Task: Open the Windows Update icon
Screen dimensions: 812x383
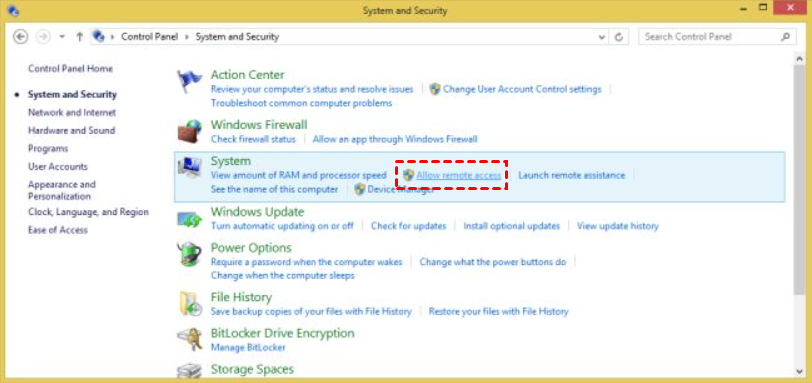Action: point(190,219)
